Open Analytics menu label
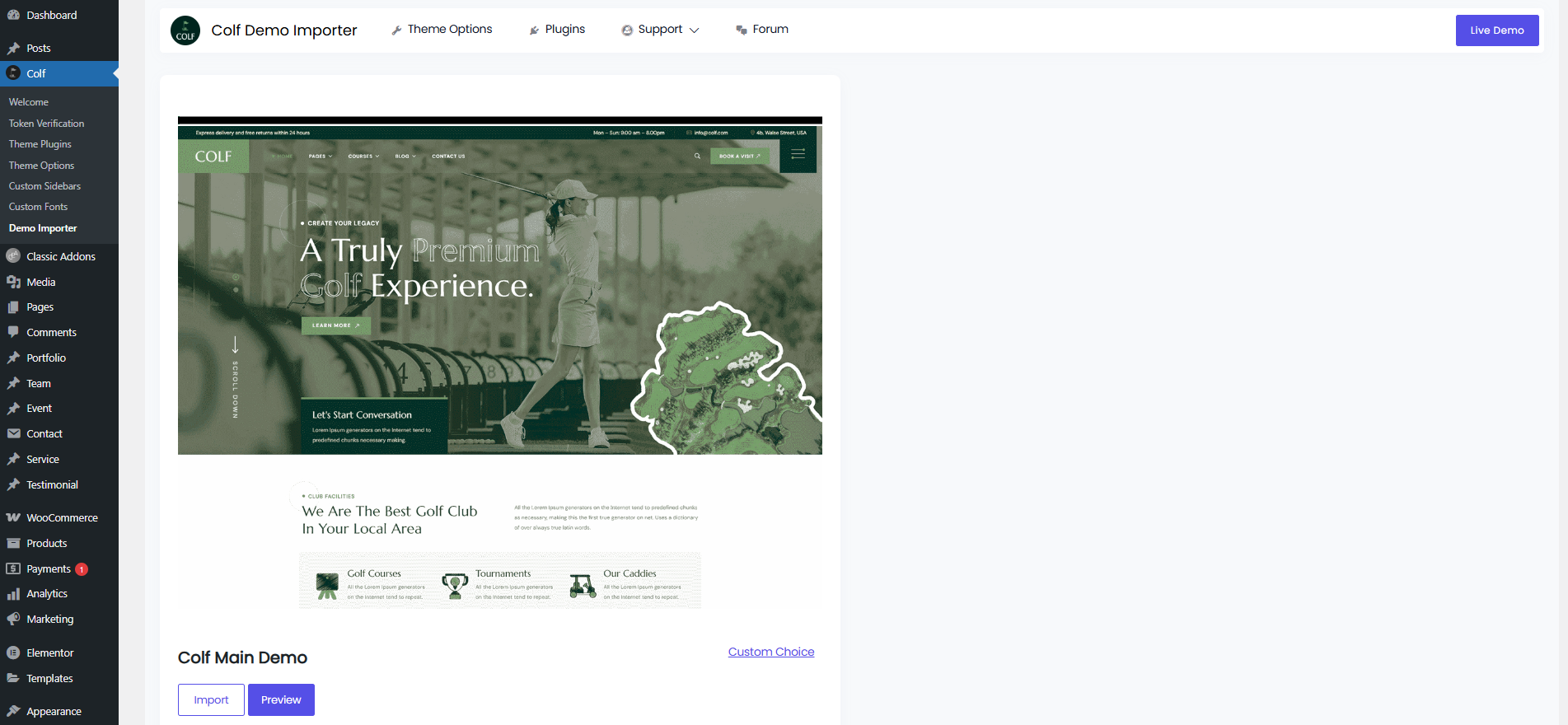The height and width of the screenshot is (725, 1568). coord(47,593)
